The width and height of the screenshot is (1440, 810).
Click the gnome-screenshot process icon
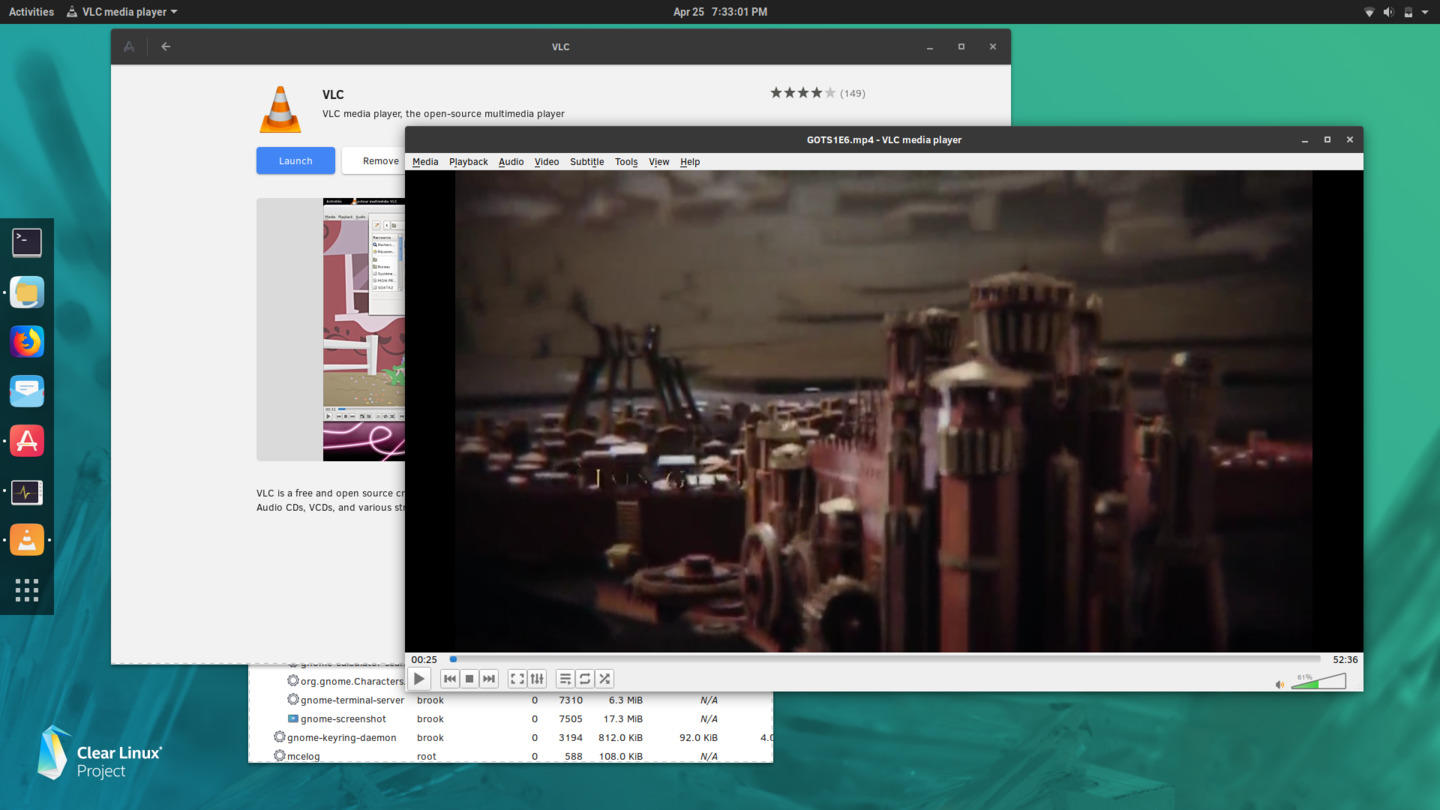coord(293,719)
